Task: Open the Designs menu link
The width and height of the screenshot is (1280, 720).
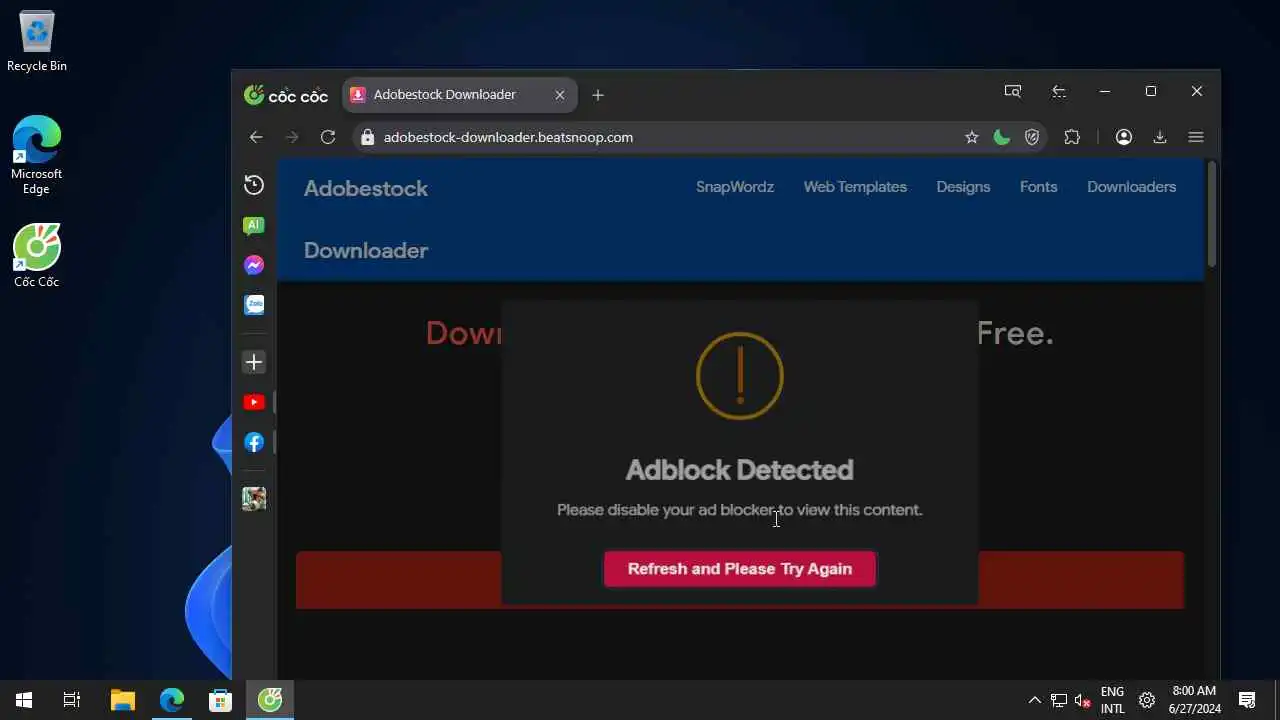Action: pyautogui.click(x=963, y=187)
